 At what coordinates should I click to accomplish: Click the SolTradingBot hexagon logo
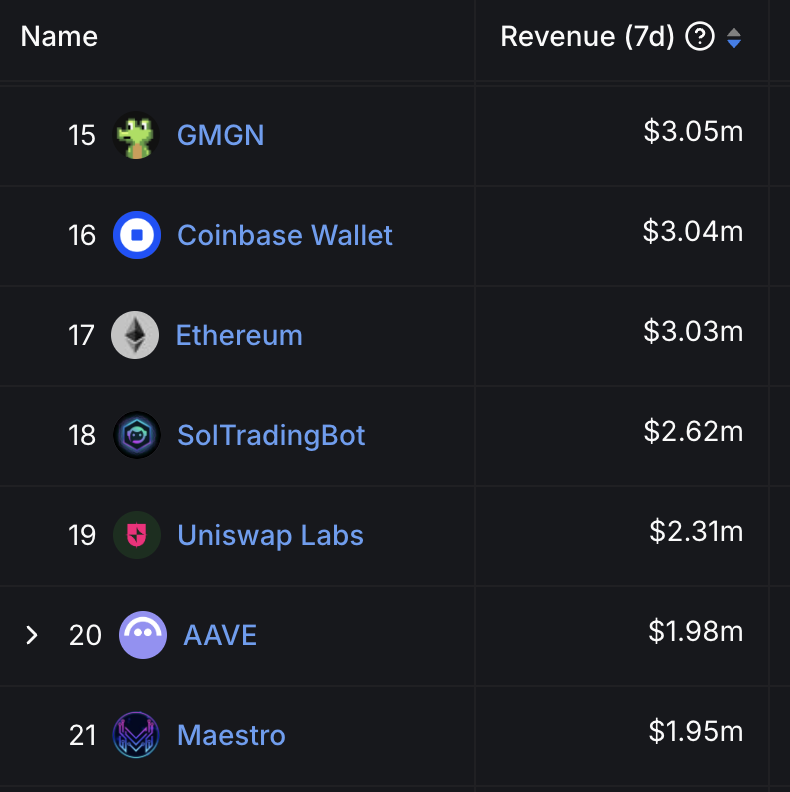coord(137,435)
